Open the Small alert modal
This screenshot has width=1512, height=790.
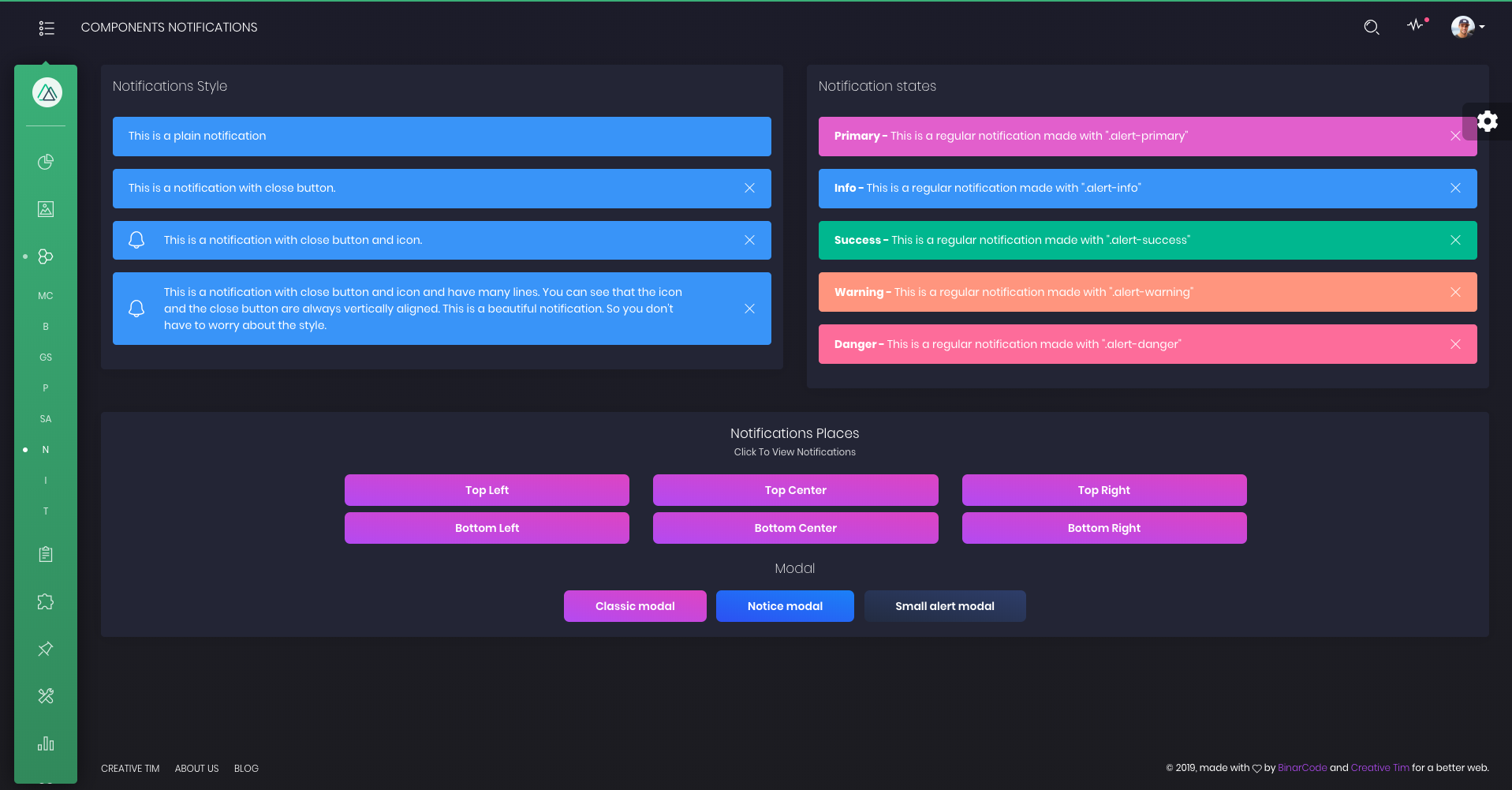(x=945, y=606)
